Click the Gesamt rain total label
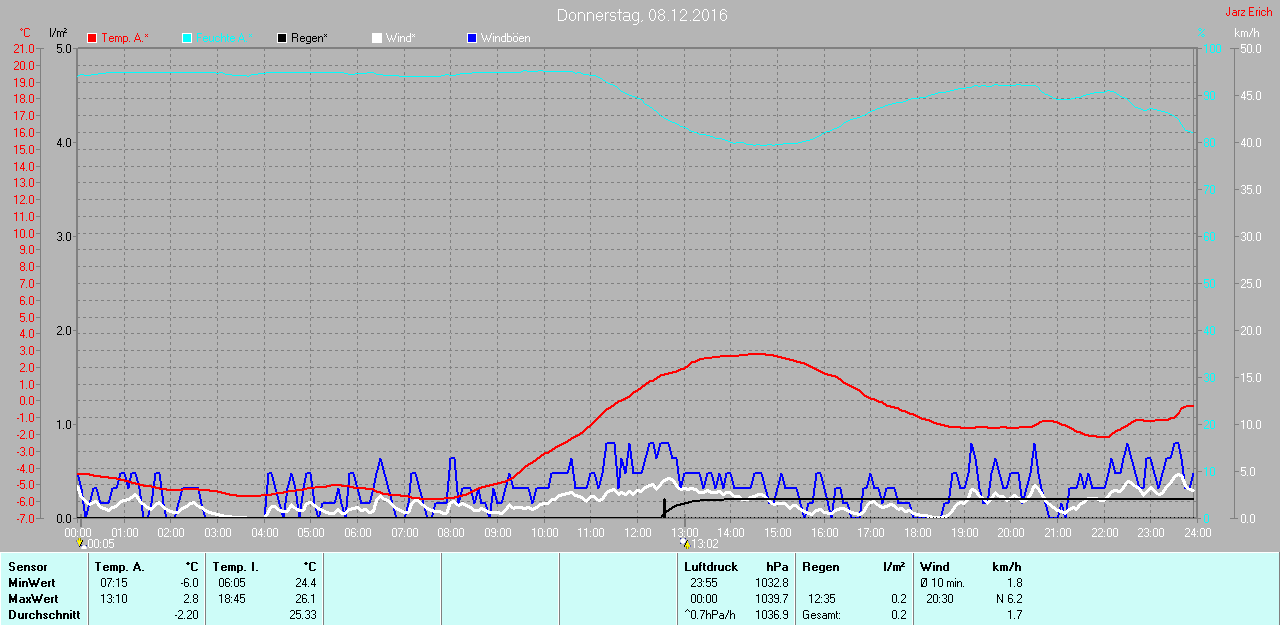Image resolution: width=1280 pixels, height=625 pixels. point(822,615)
